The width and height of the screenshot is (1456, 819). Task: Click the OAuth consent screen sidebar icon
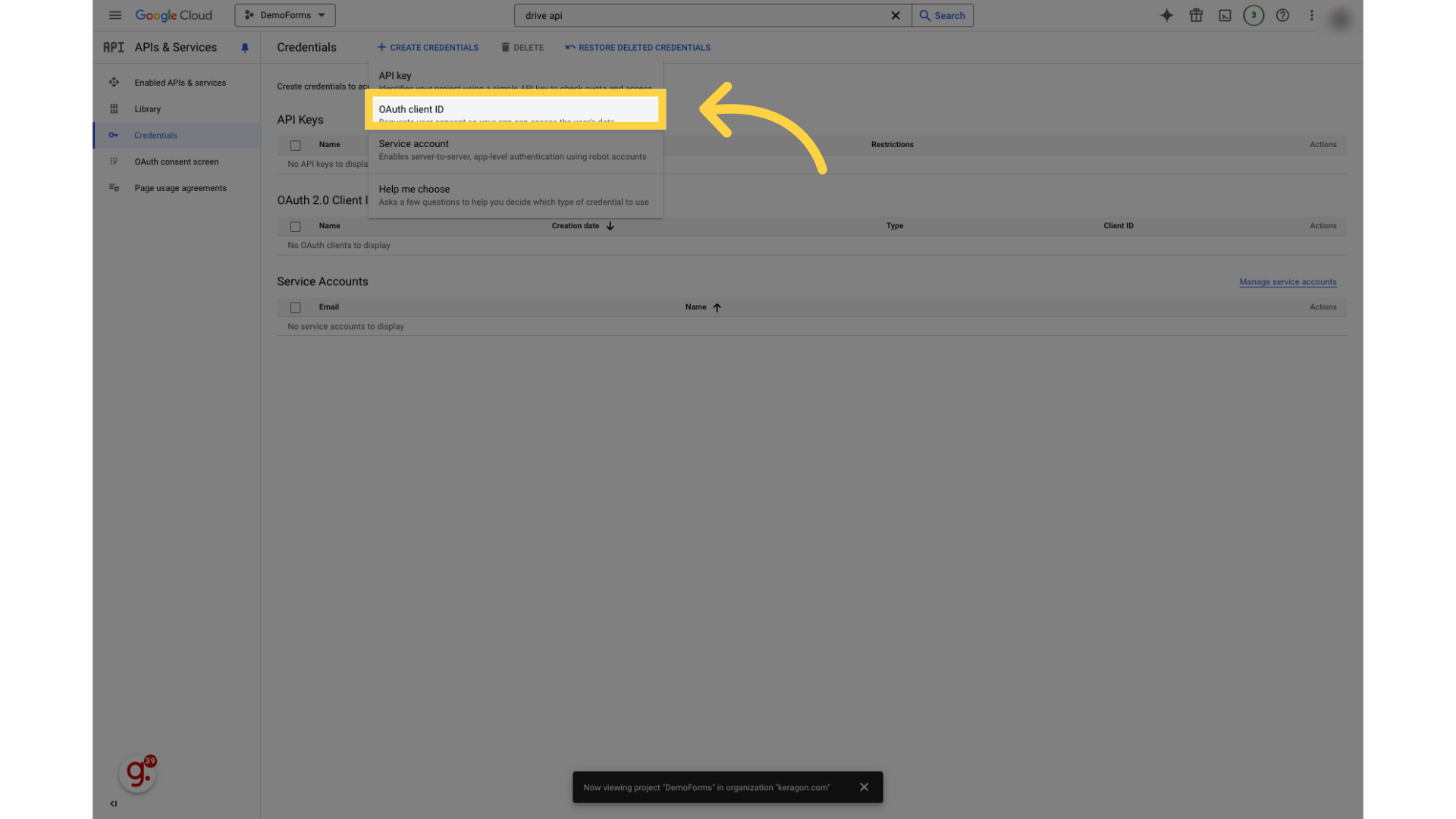tap(114, 162)
